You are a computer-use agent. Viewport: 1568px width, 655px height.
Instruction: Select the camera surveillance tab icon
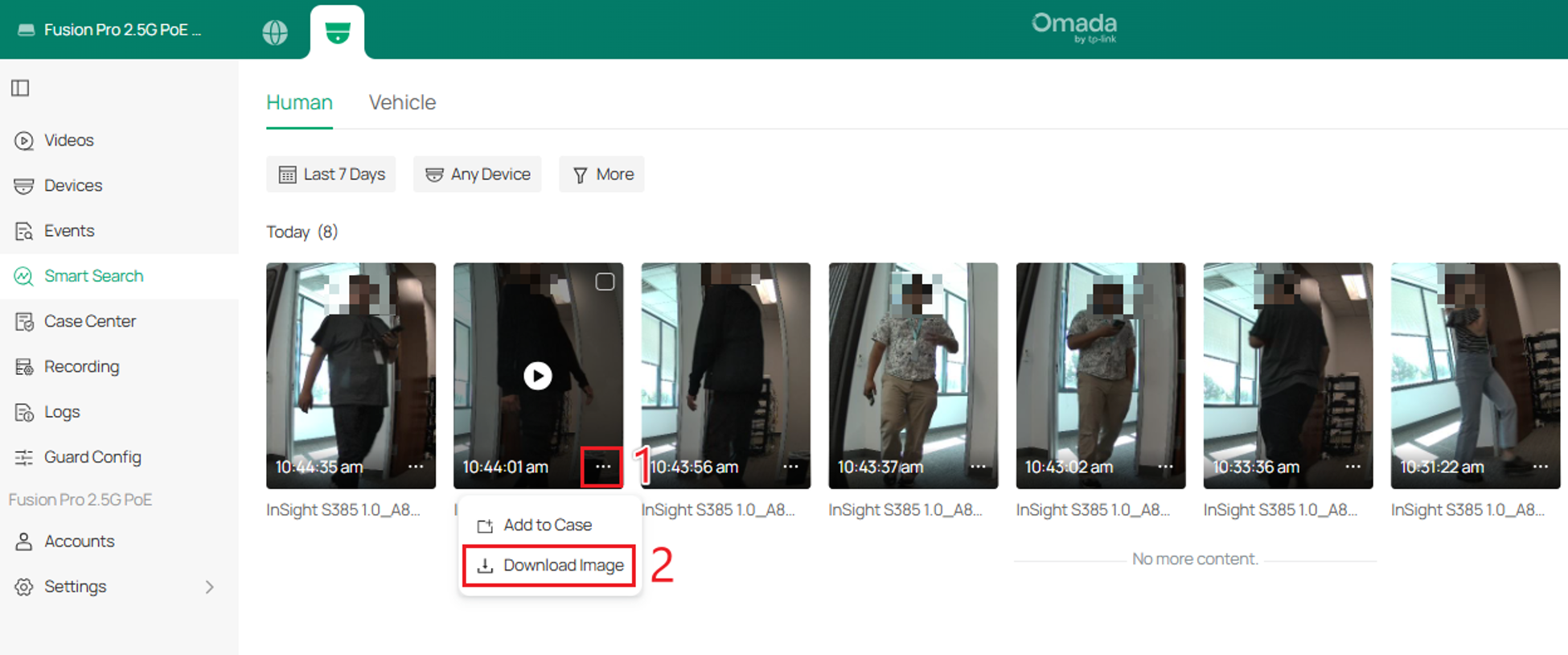(x=338, y=32)
